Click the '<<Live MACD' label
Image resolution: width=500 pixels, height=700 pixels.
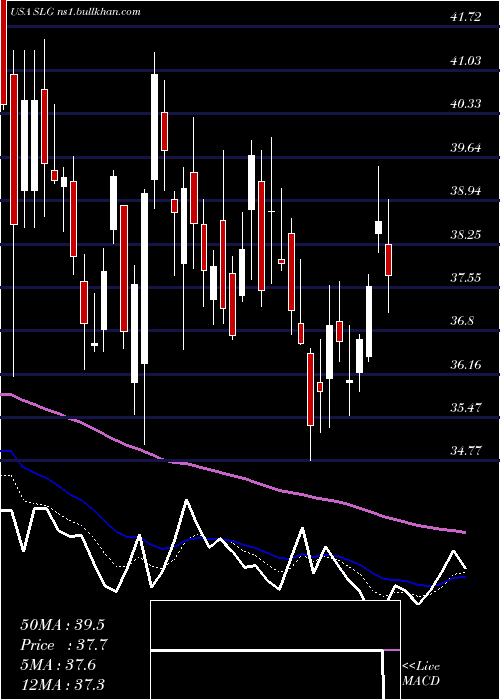(x=421, y=673)
